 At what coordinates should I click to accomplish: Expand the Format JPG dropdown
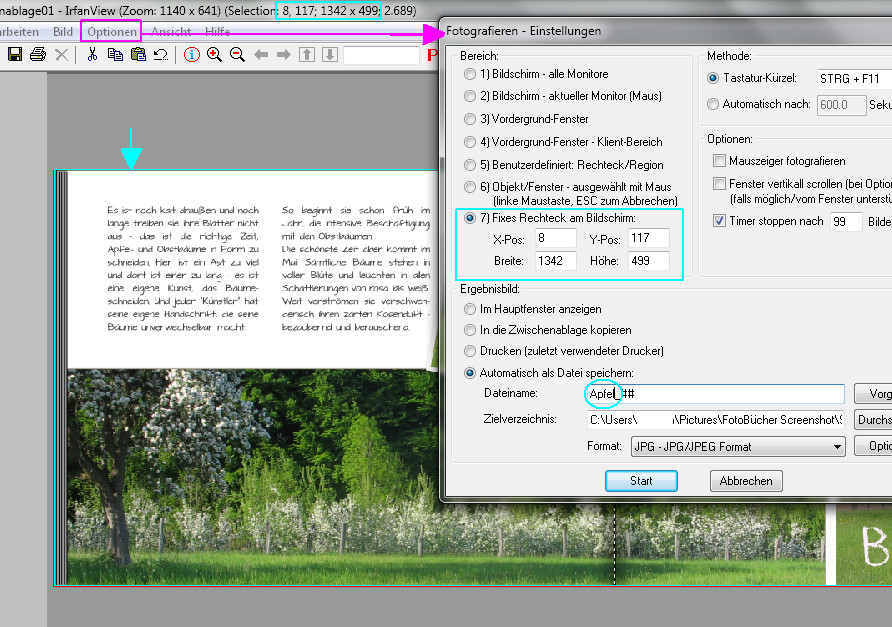coord(837,447)
